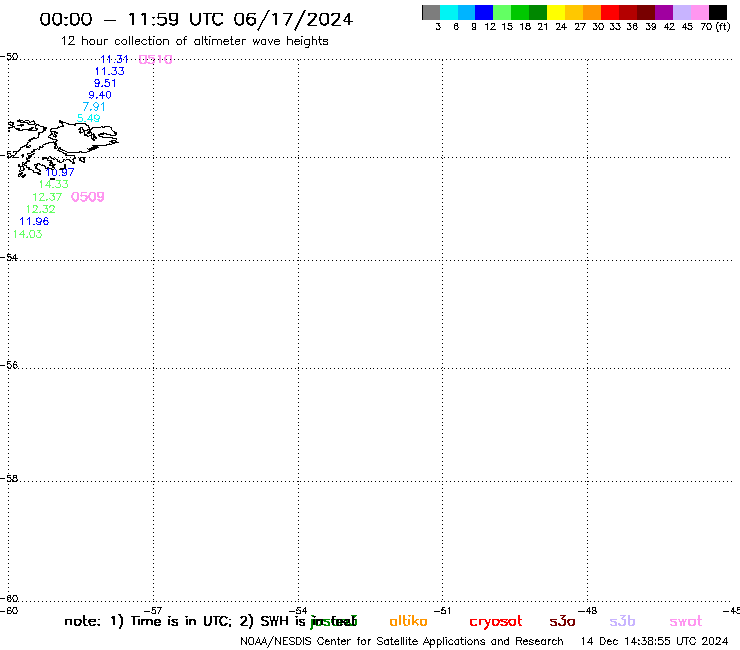Click the green value 12.37
This screenshot has height=650, width=740.
[47, 197]
